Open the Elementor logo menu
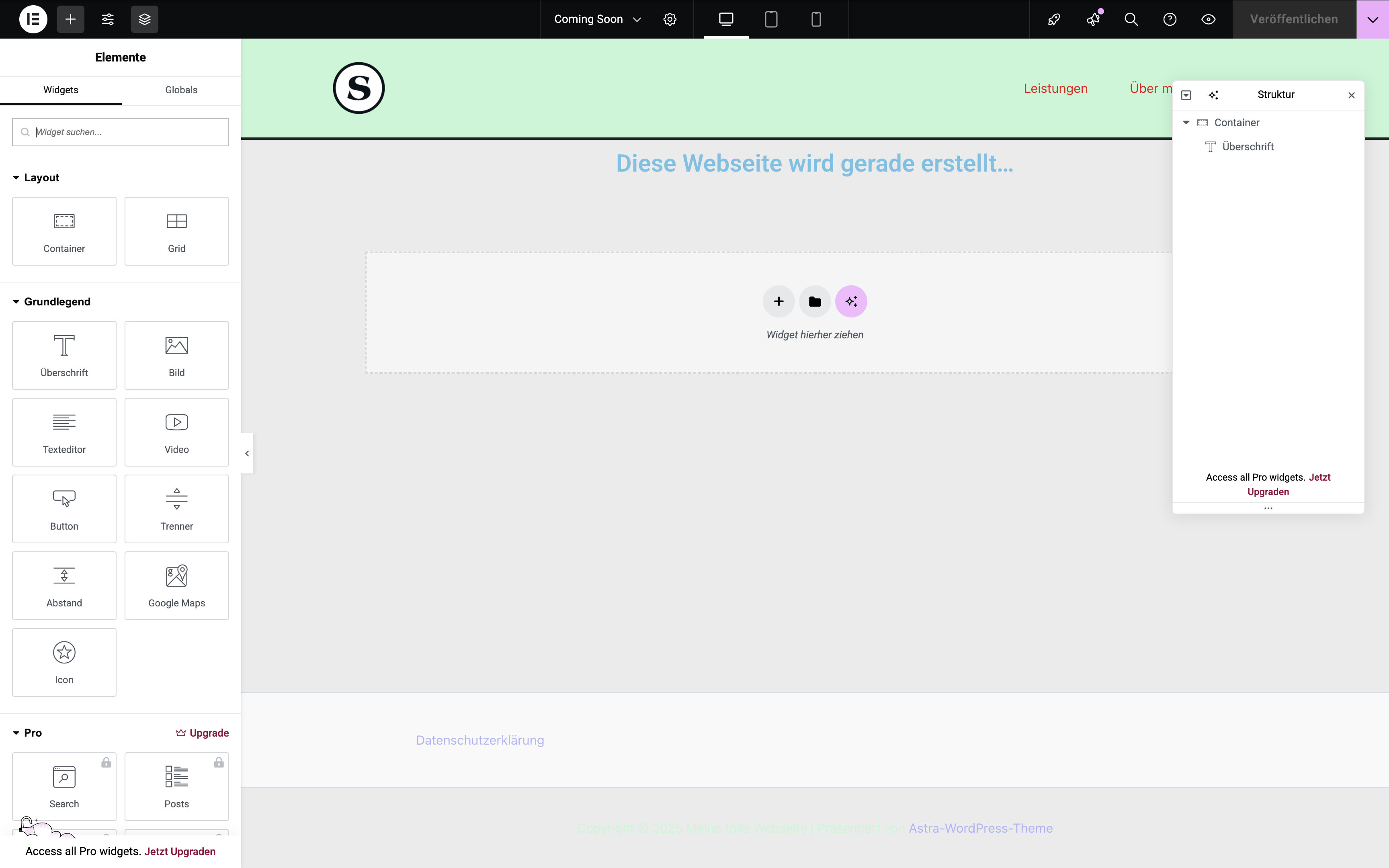Screen dimensions: 1389x868 pos(33,19)
